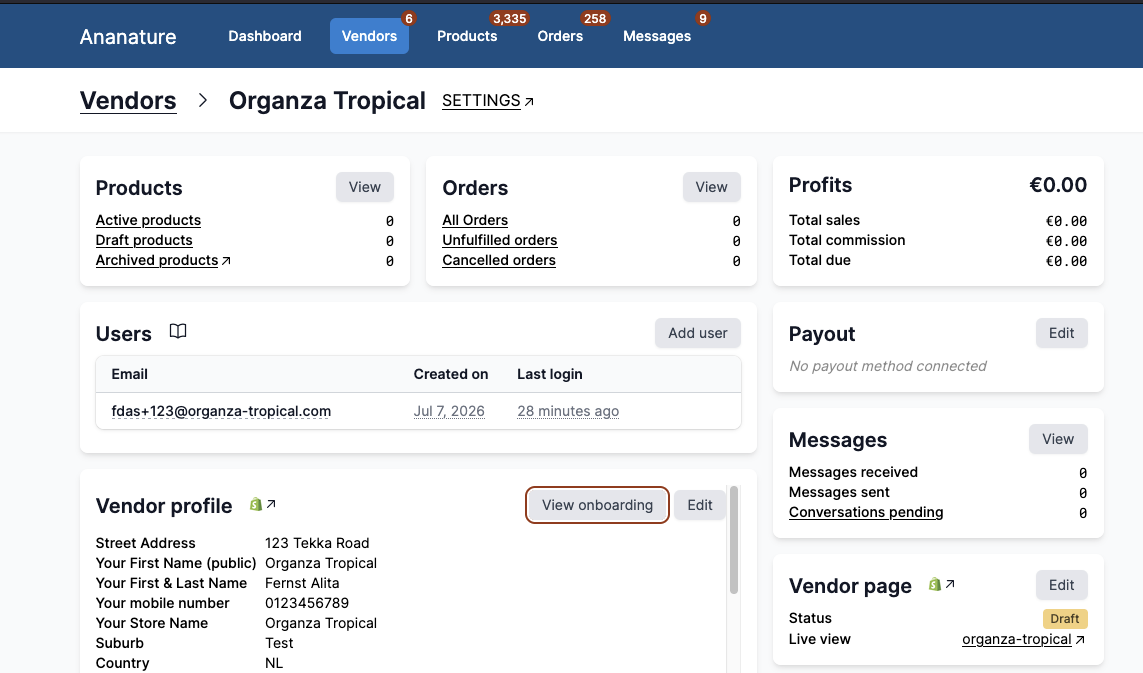
Task: Click the Total due label
Action: pos(819,260)
